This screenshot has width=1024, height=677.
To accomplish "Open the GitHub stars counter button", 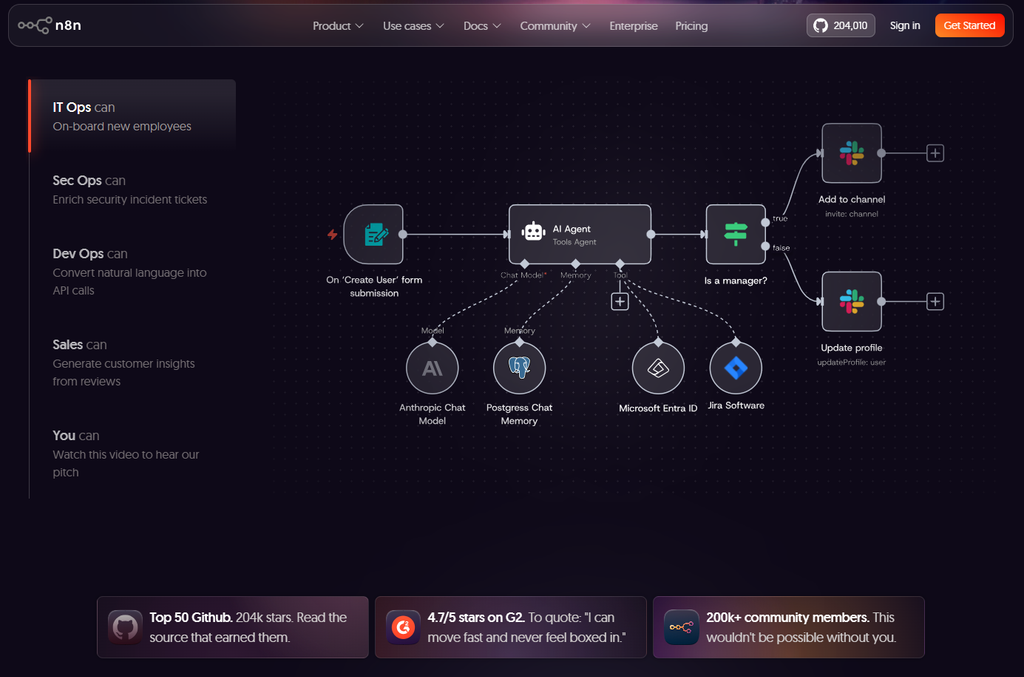I will point(840,25).
